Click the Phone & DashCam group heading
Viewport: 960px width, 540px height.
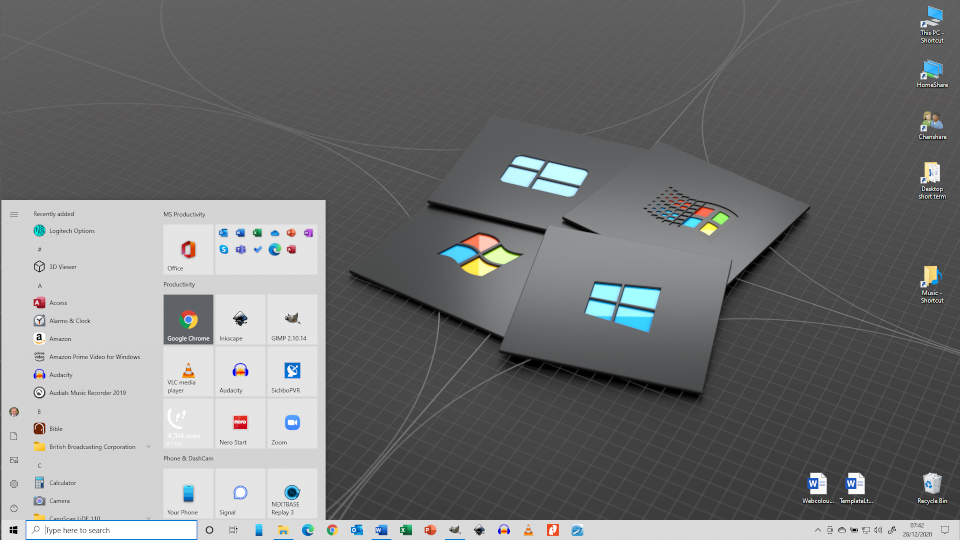188,459
